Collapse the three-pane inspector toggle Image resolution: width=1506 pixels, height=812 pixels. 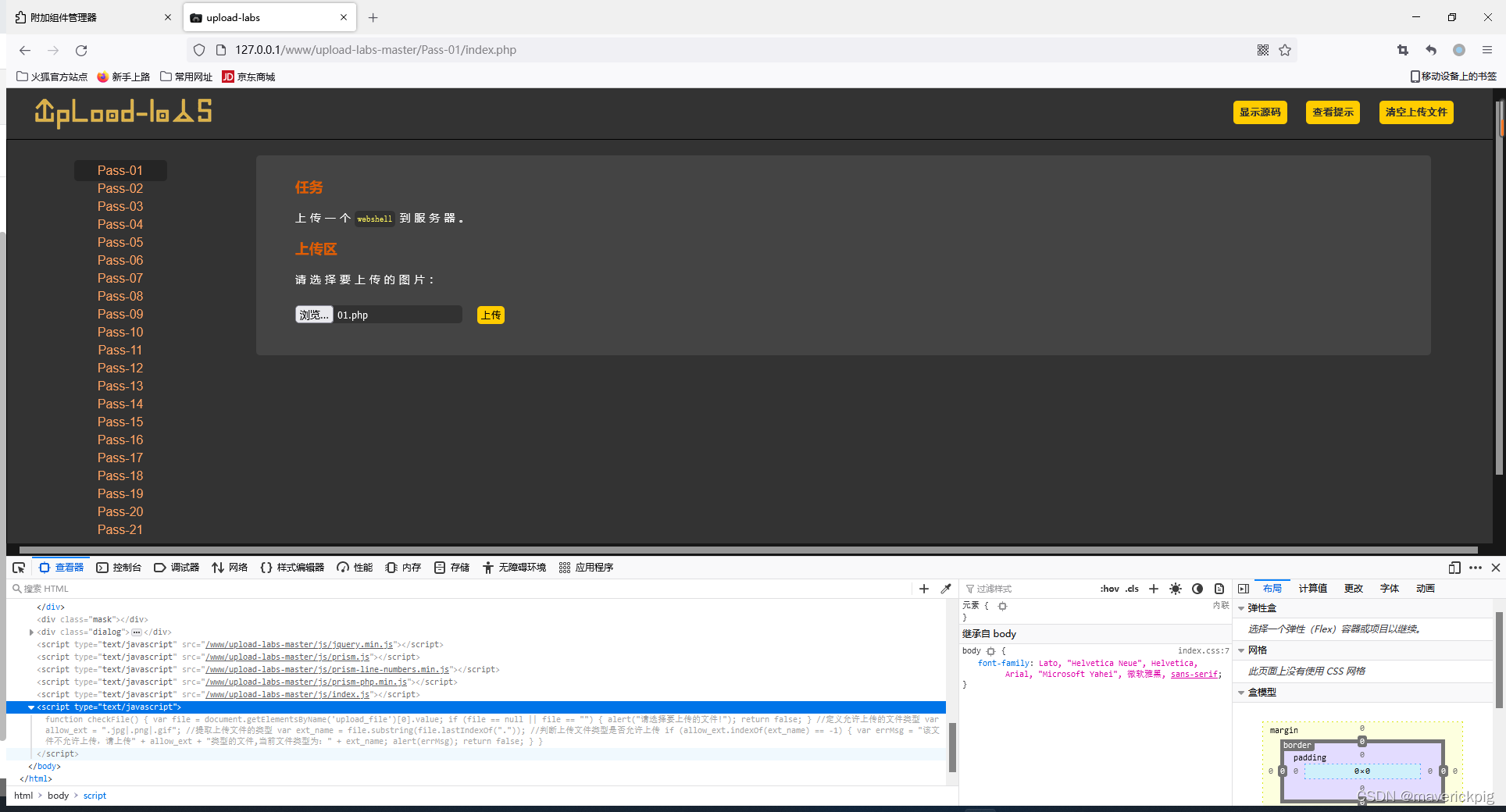1244,589
